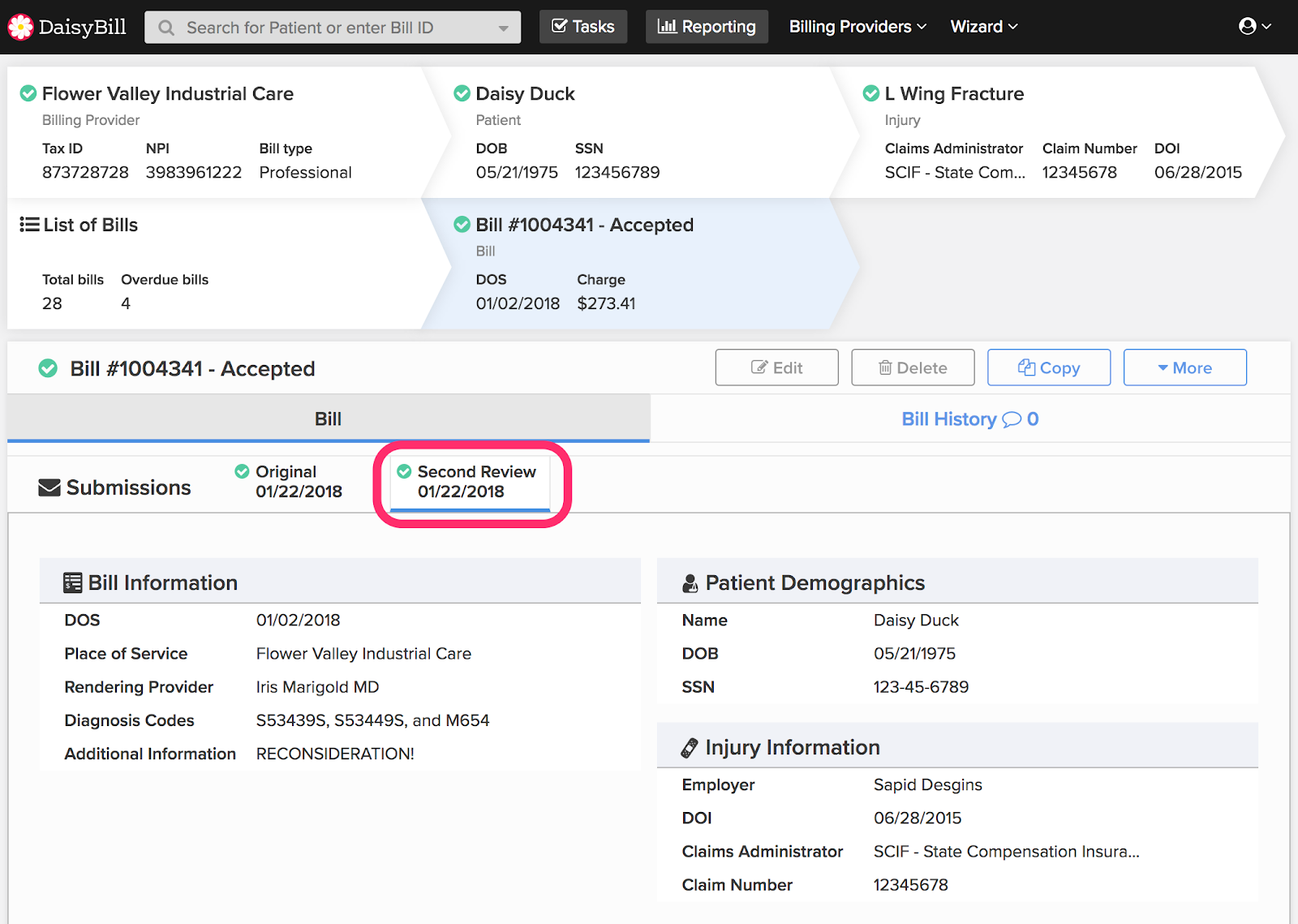This screenshot has width=1298, height=924.
Task: Click the Rendering Provider Iris Marigold MD
Action: pos(317,687)
